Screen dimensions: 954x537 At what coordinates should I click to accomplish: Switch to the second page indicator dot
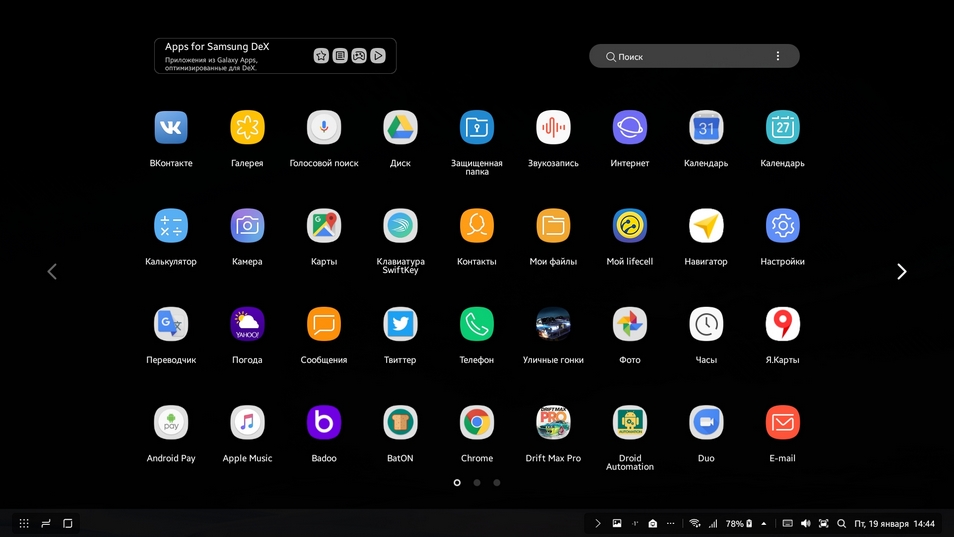click(x=477, y=482)
